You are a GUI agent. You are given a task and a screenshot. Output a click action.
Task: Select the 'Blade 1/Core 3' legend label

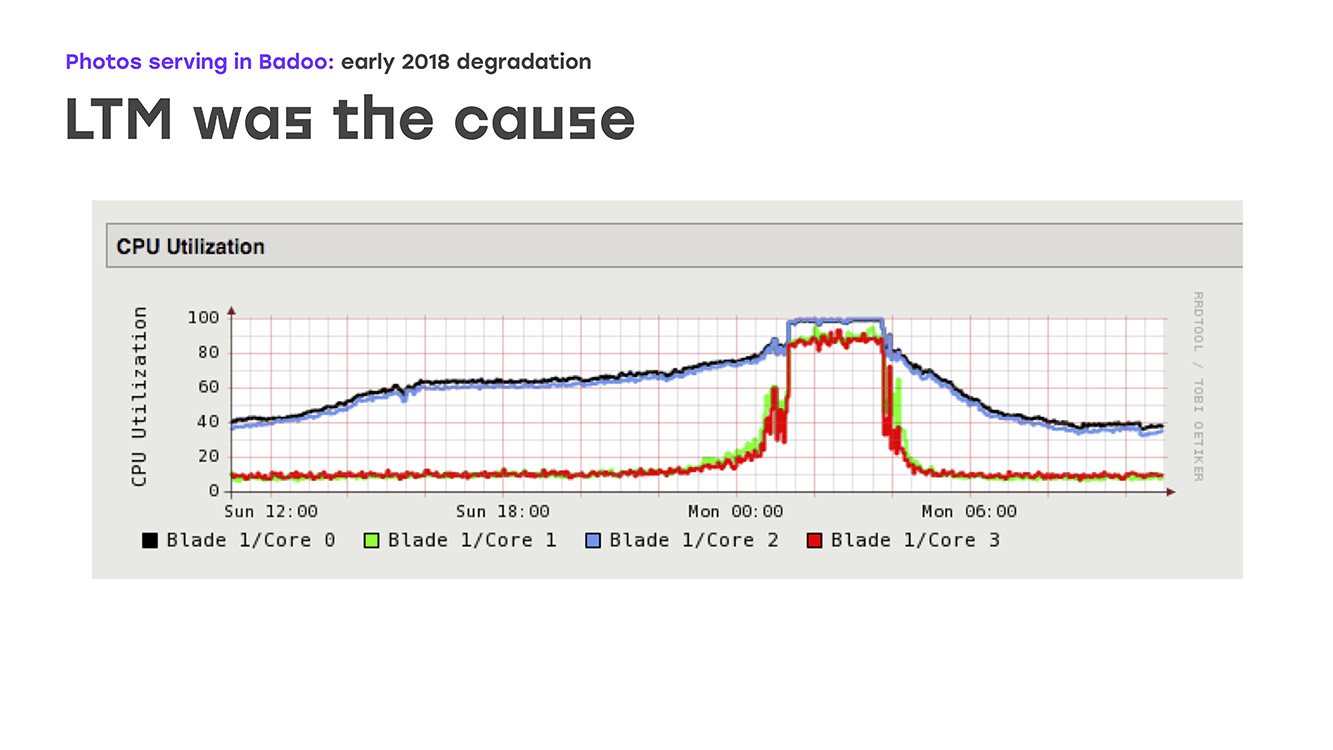tap(915, 540)
